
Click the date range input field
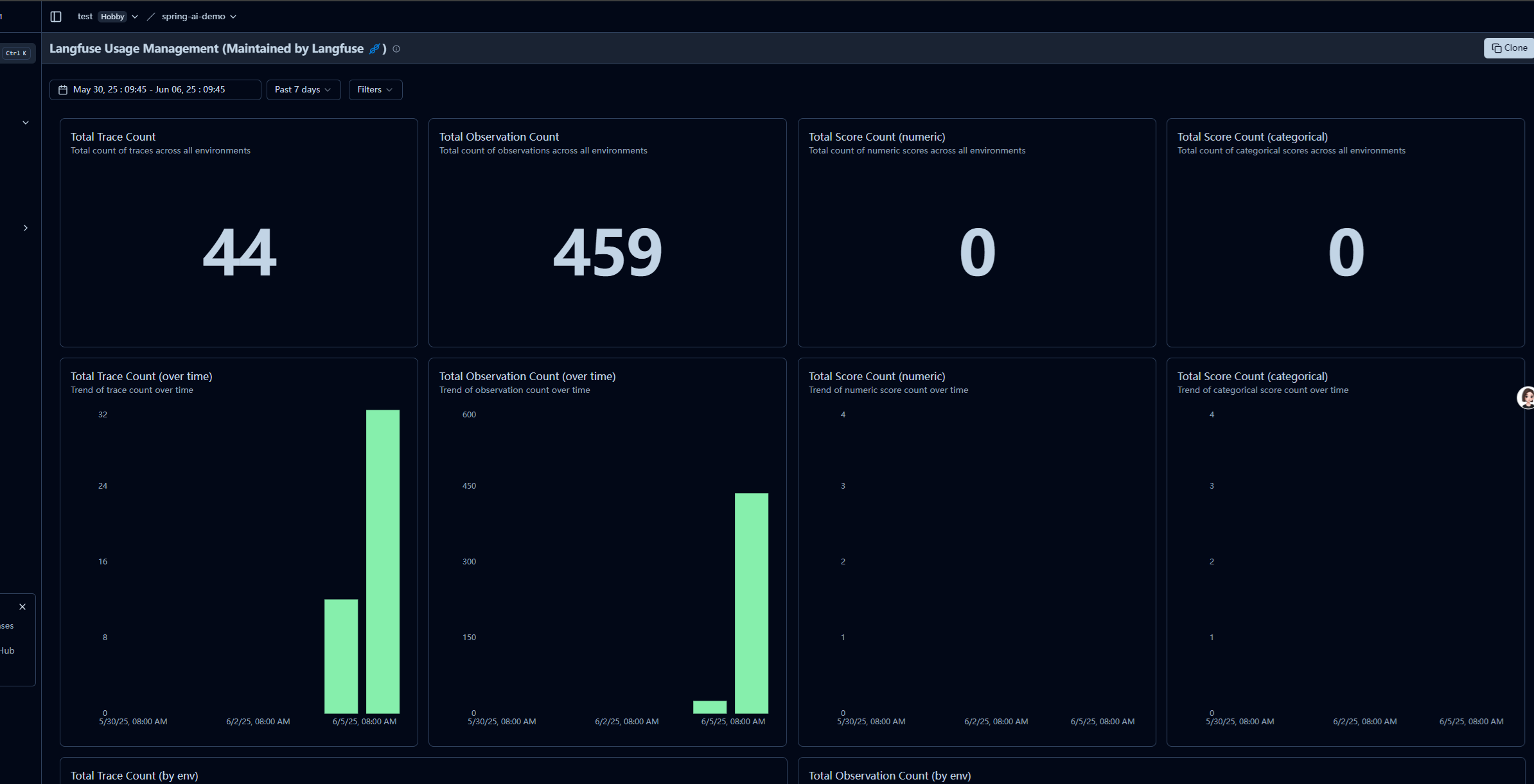155,90
